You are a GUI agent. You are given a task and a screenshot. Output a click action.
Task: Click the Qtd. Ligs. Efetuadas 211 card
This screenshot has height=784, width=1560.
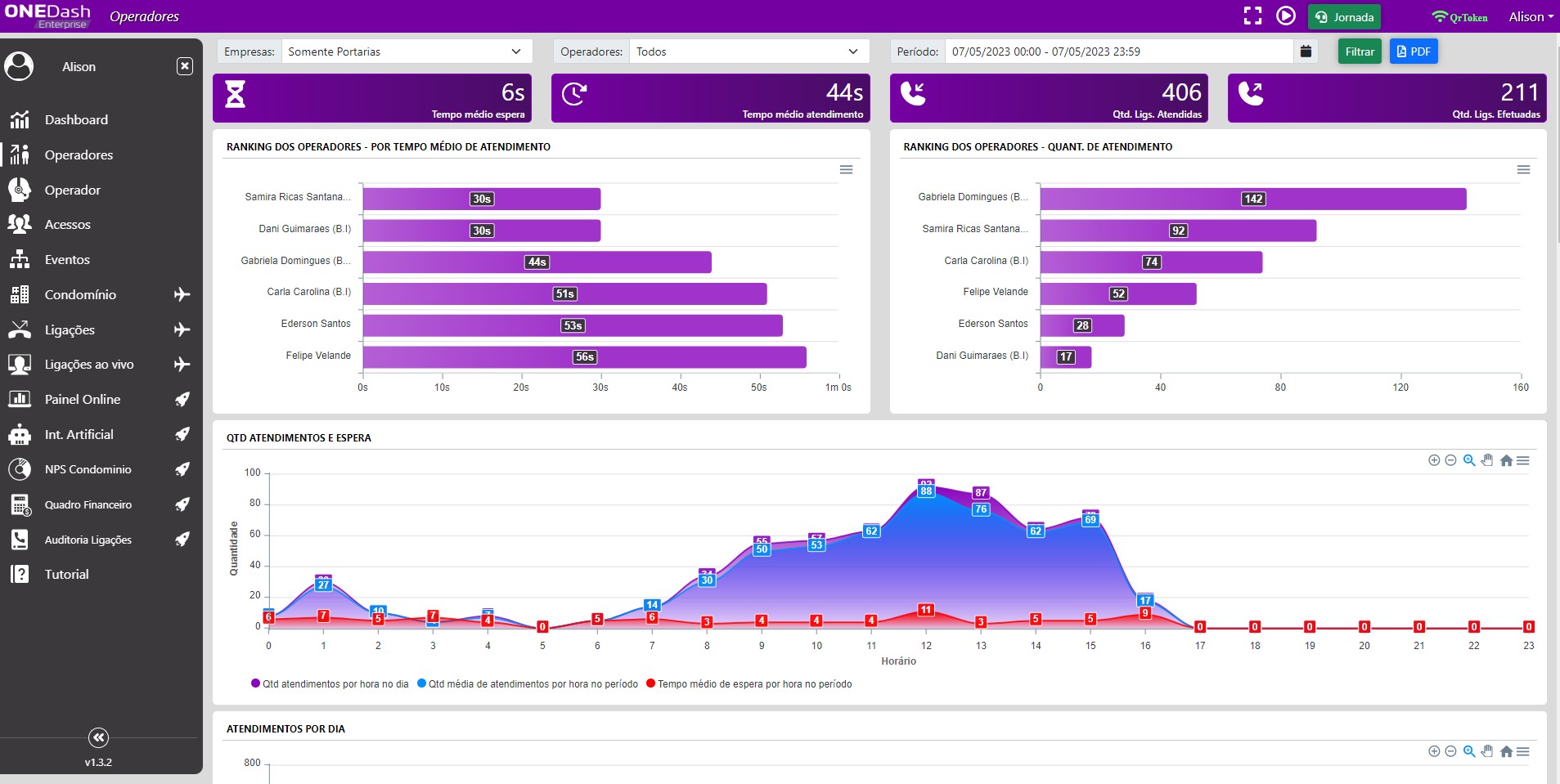pos(1387,98)
